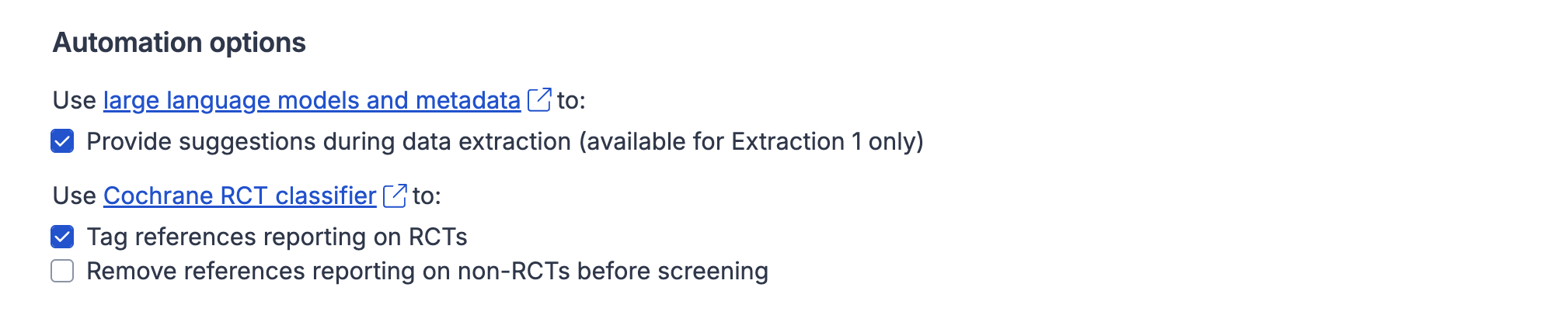Click '(available for Extraction 1 only)' note

tap(751, 142)
